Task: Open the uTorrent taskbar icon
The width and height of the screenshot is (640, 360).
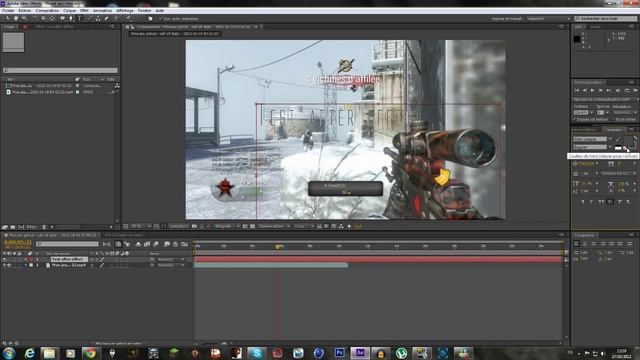Action: tap(401, 353)
